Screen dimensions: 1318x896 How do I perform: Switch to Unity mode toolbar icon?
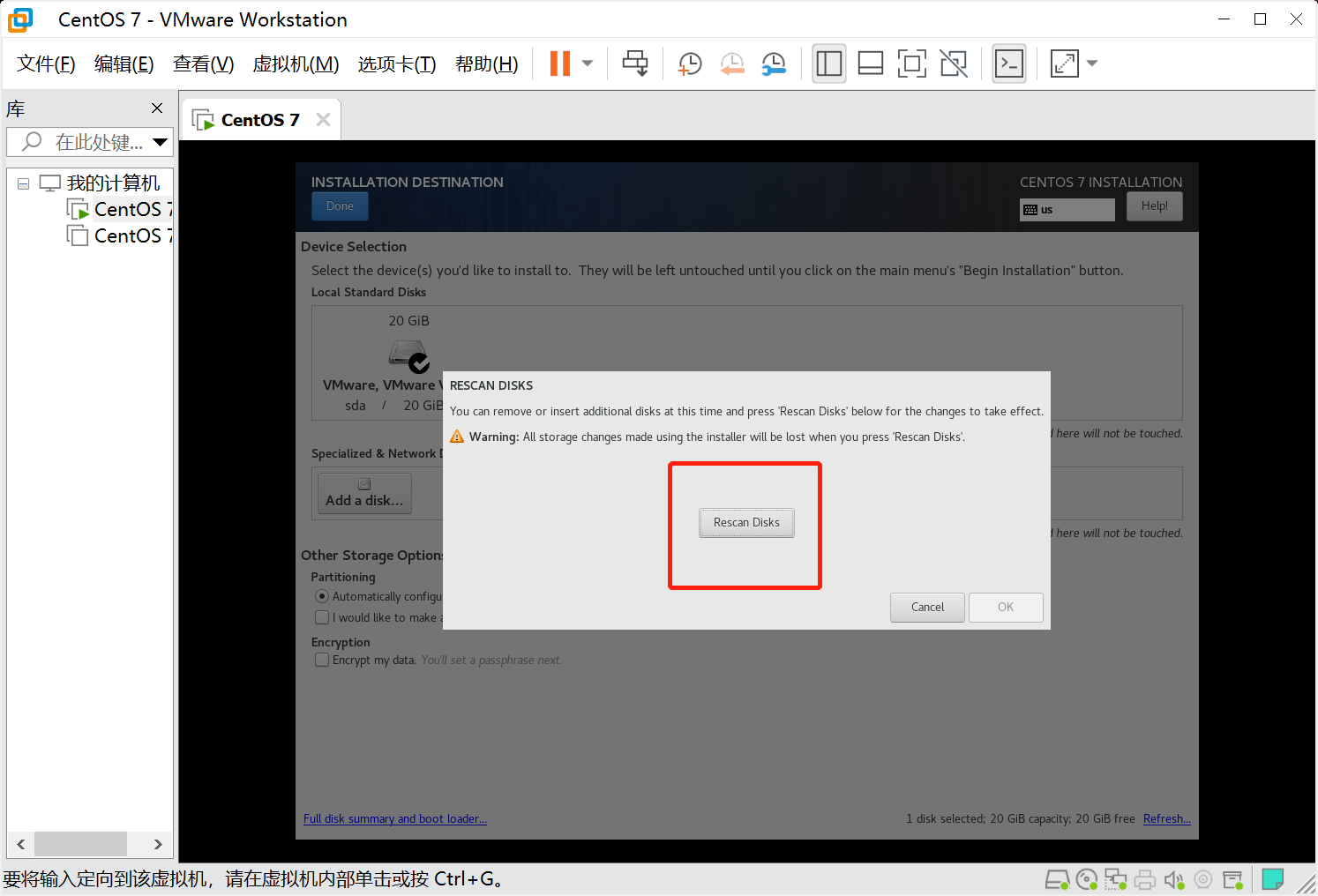[954, 63]
